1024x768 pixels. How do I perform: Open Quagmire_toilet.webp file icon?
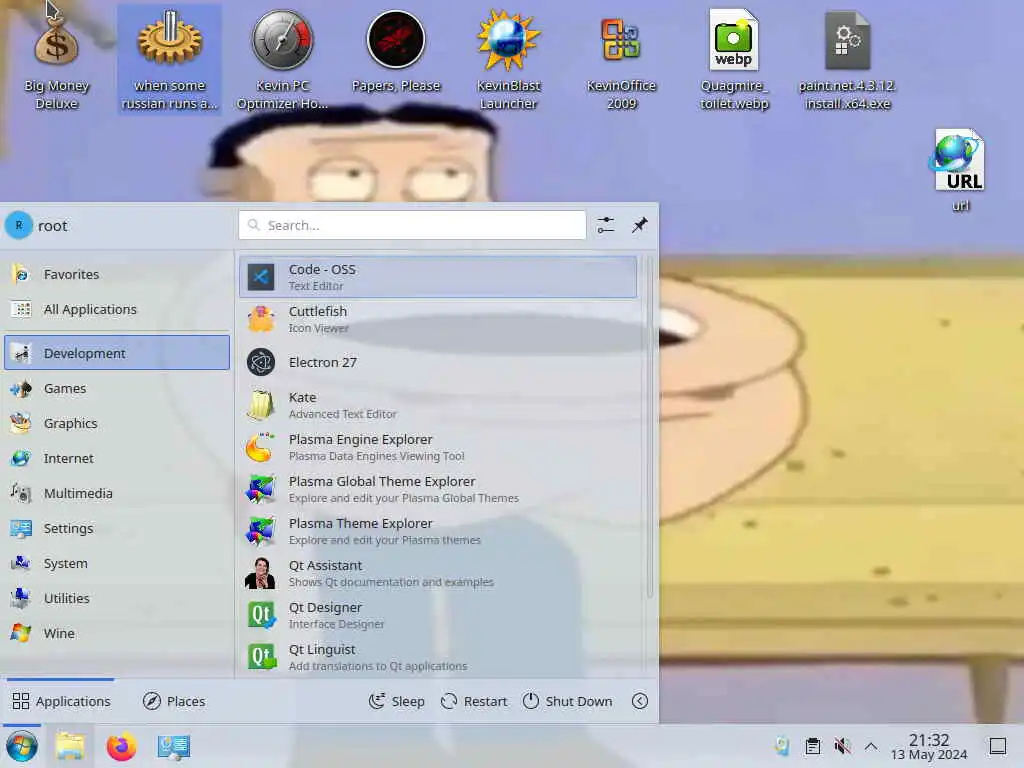(x=734, y=60)
